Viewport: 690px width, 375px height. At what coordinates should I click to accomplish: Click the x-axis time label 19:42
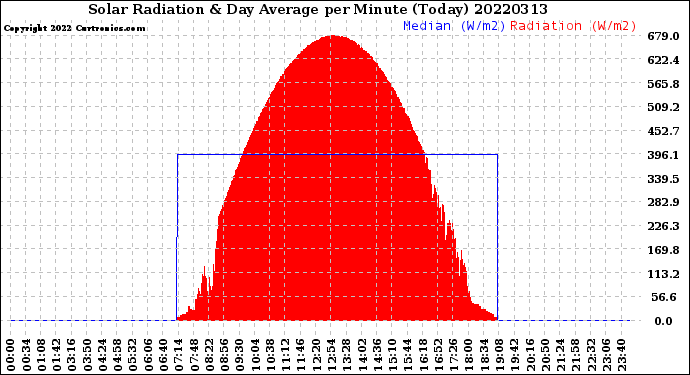click(x=515, y=355)
